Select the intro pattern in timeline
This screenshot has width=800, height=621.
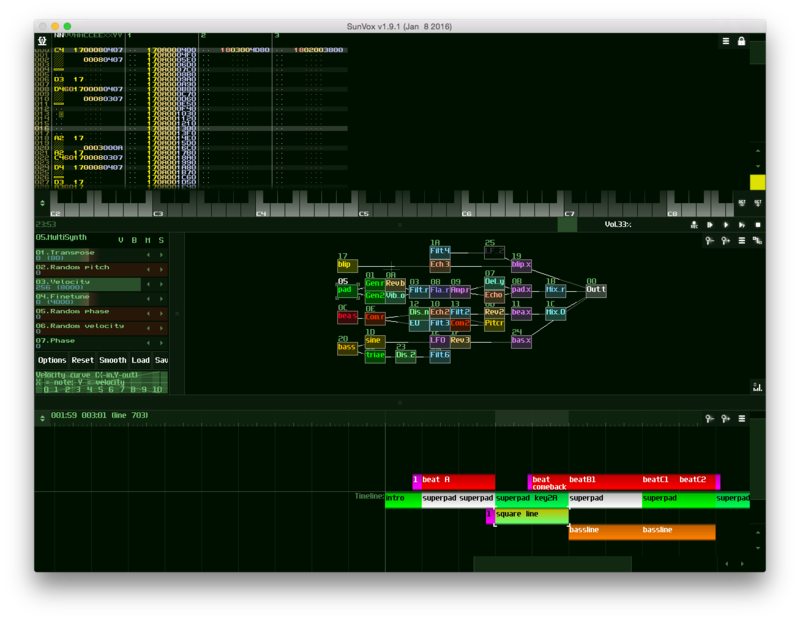click(x=403, y=500)
